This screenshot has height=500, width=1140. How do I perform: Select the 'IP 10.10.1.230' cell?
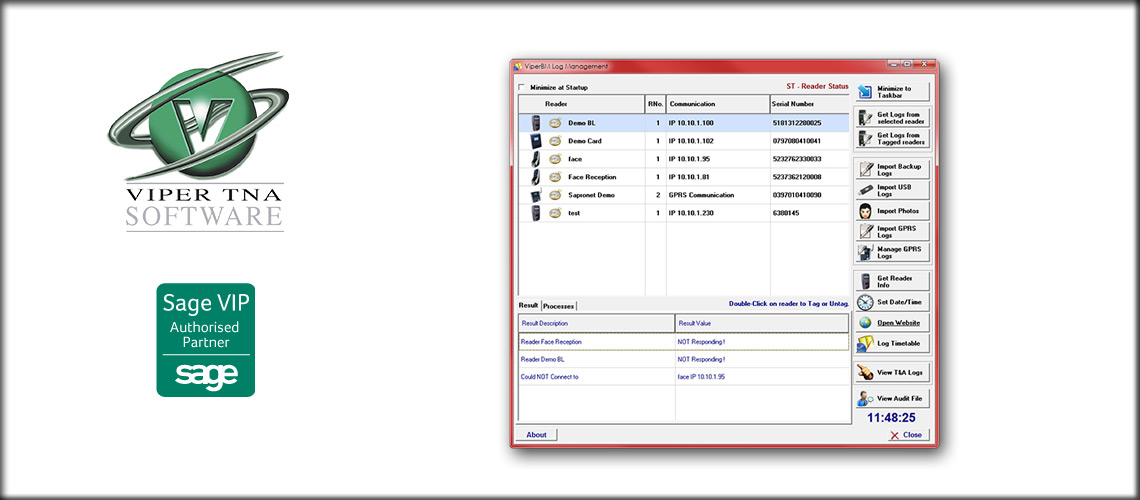[x=718, y=213]
